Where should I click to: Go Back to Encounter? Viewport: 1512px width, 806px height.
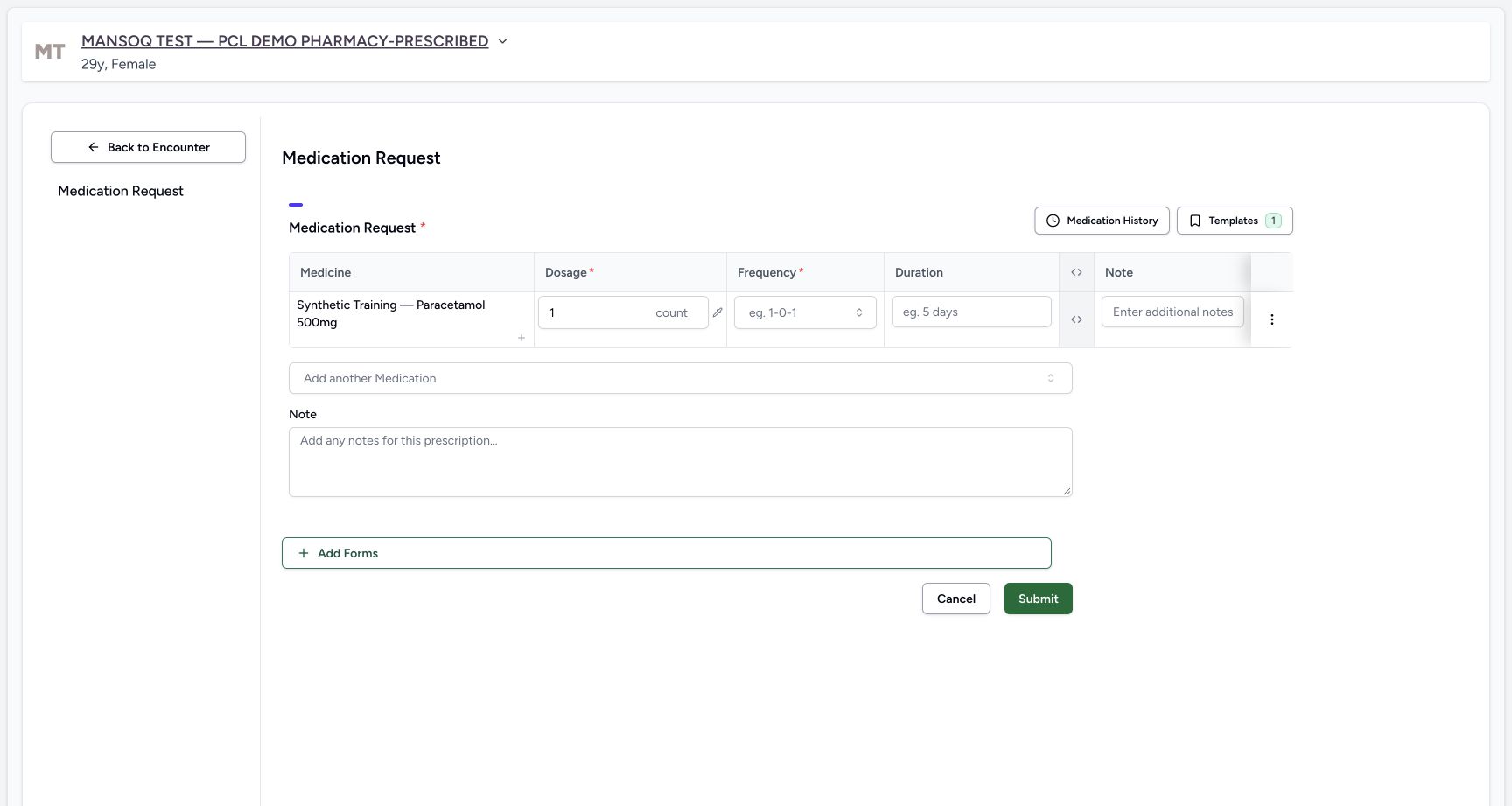pos(148,147)
